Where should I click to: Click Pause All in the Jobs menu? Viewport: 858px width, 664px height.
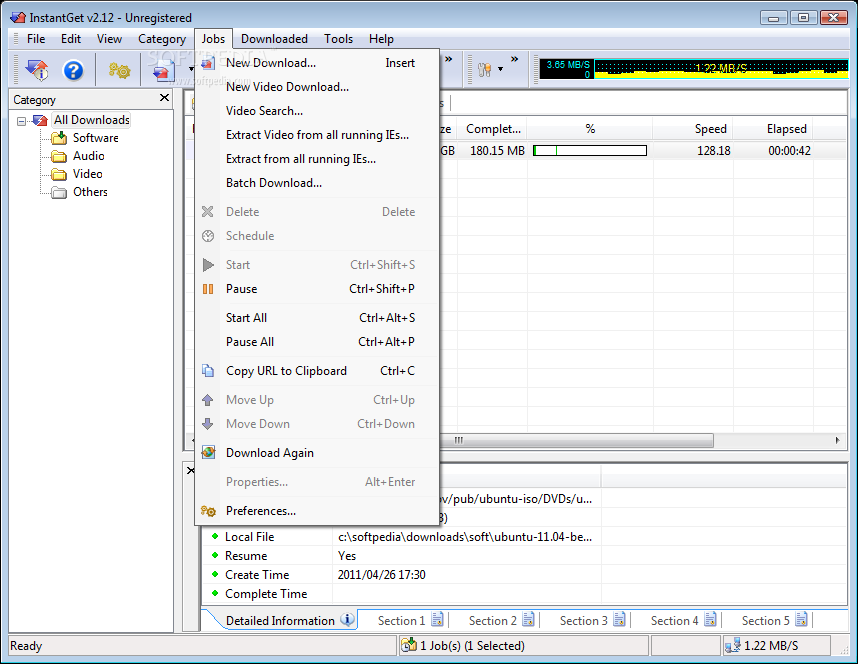pos(317,342)
